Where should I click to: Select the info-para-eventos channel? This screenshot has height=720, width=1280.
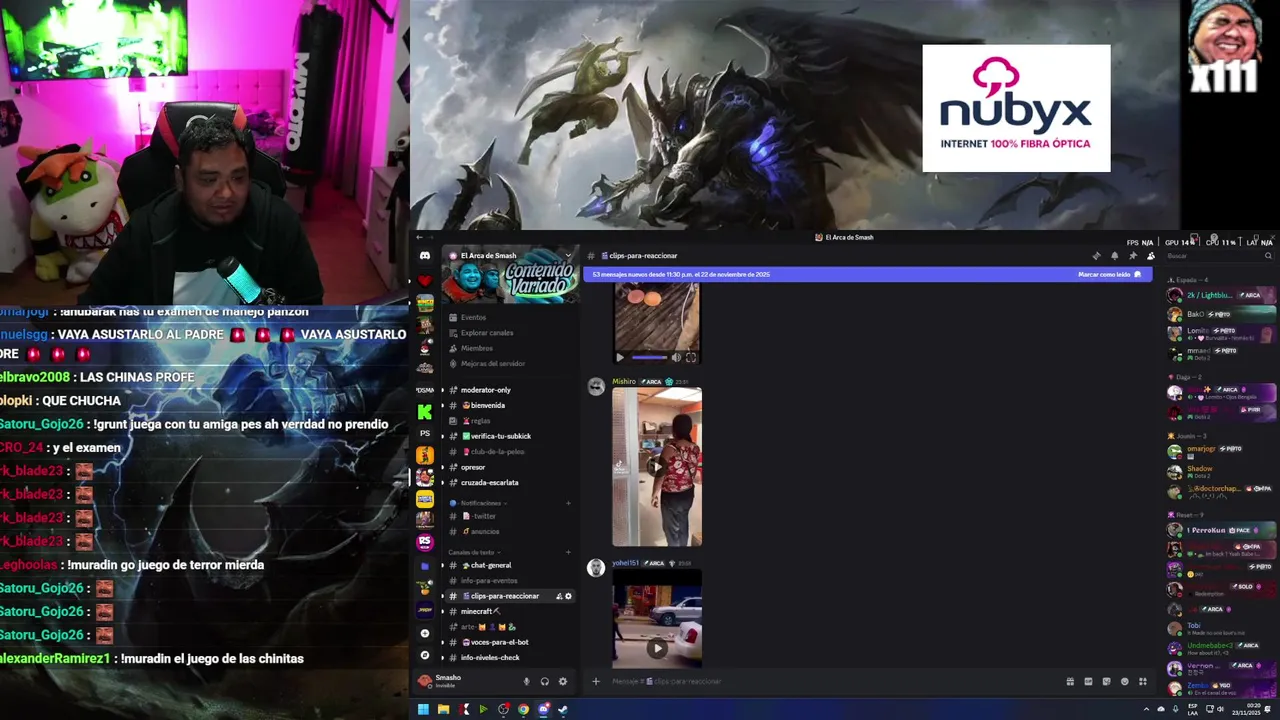pyautogui.click(x=509, y=580)
